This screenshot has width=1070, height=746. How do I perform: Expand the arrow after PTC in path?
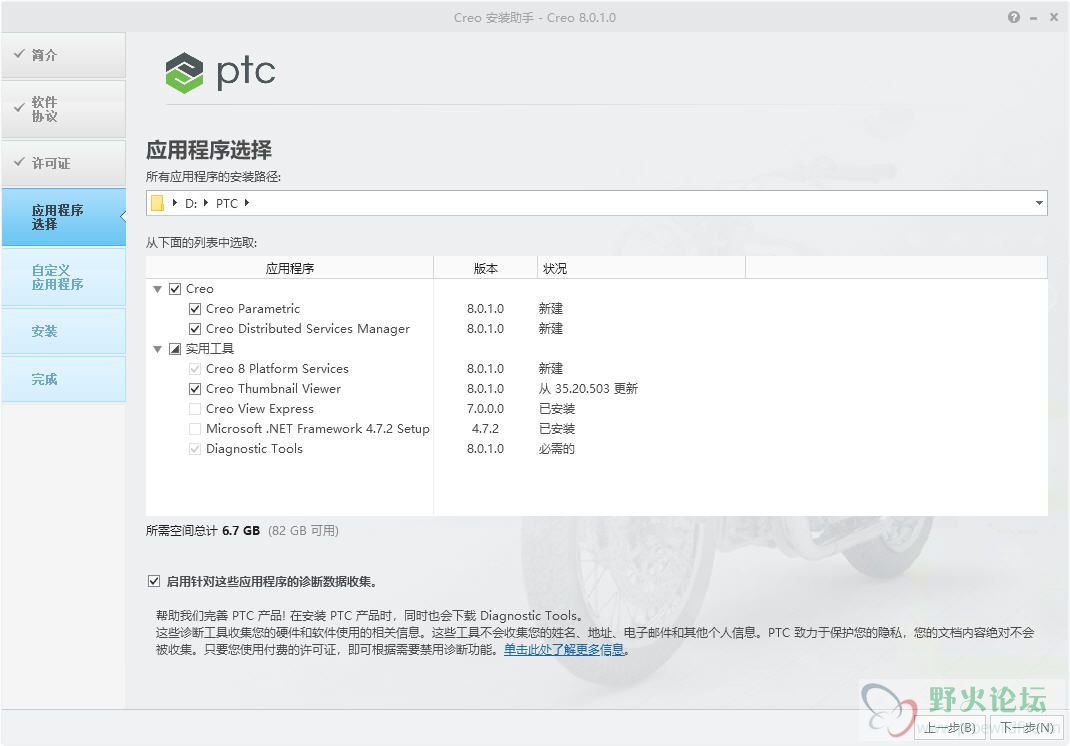click(247, 203)
